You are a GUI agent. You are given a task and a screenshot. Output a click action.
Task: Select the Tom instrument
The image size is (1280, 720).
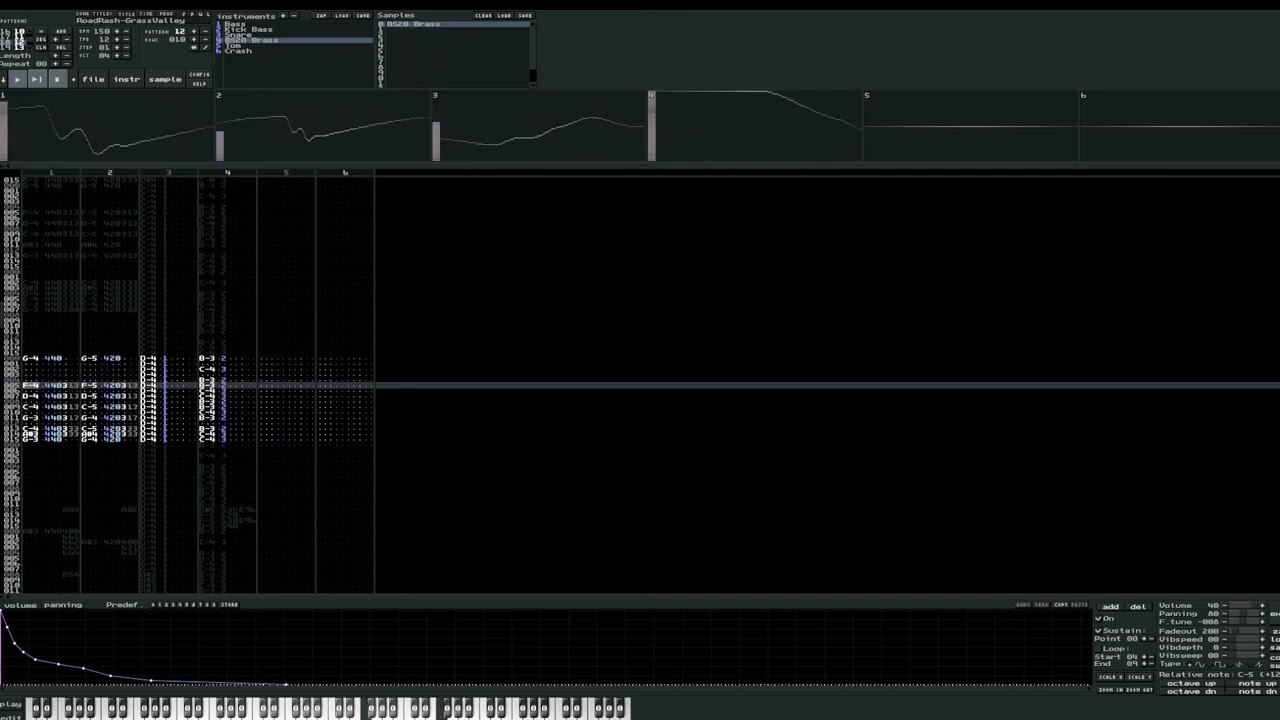[233, 46]
